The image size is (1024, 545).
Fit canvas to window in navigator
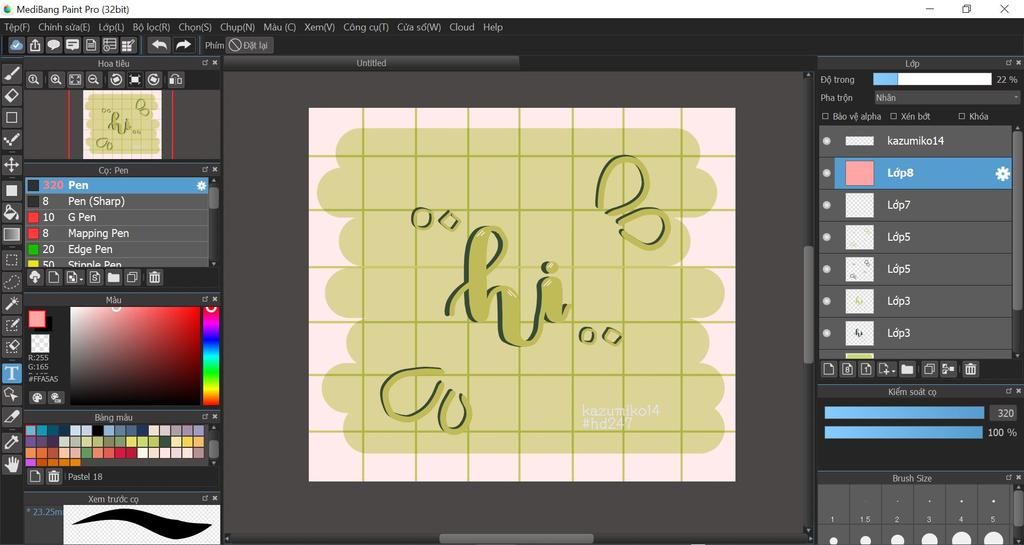tap(75, 80)
